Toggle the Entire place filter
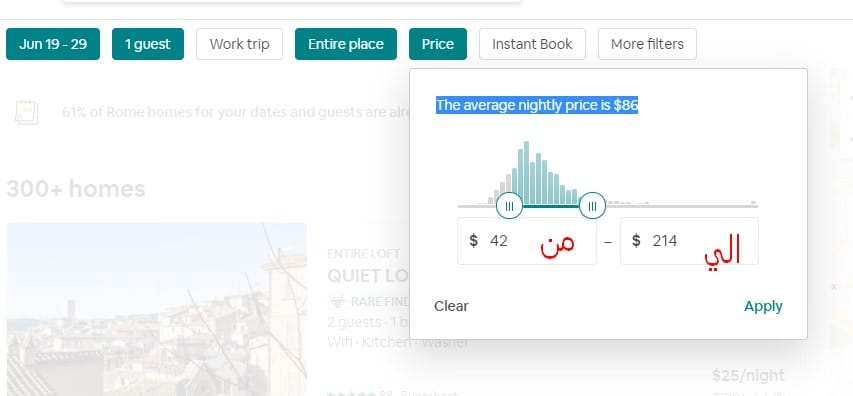853x396 pixels. 346,44
